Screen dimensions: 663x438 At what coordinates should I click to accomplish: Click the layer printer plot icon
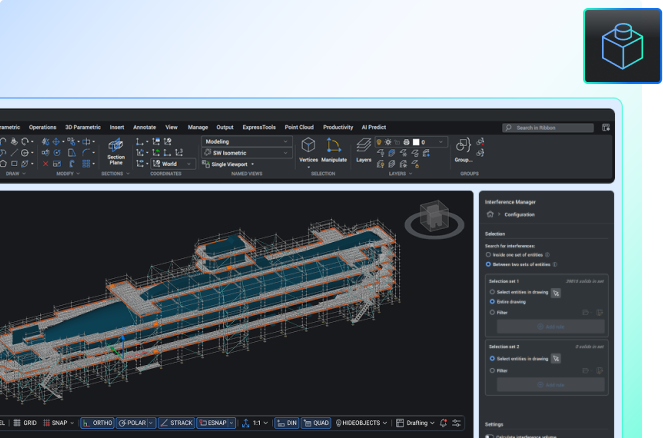click(x=406, y=142)
